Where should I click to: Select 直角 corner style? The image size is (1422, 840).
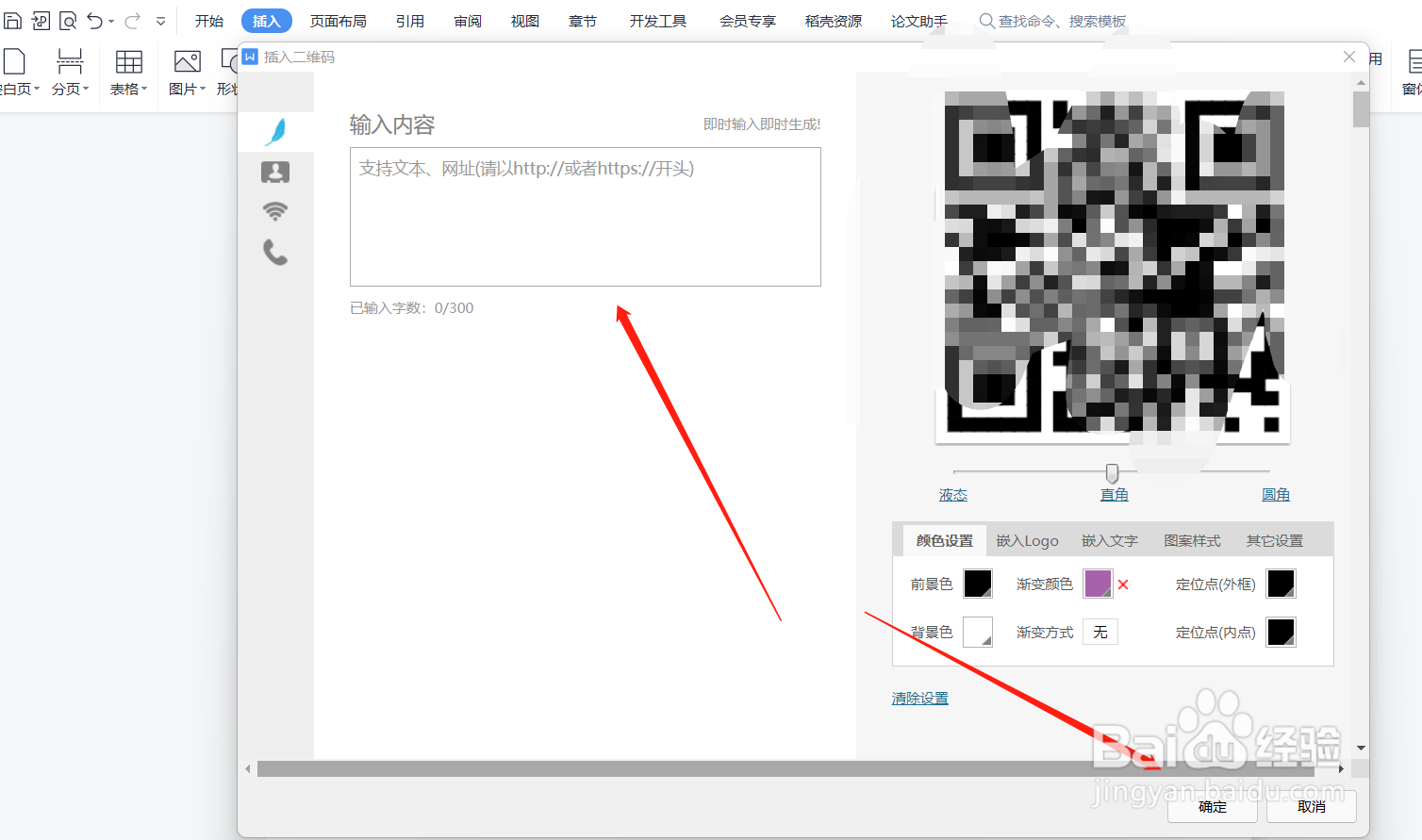[x=1114, y=493]
